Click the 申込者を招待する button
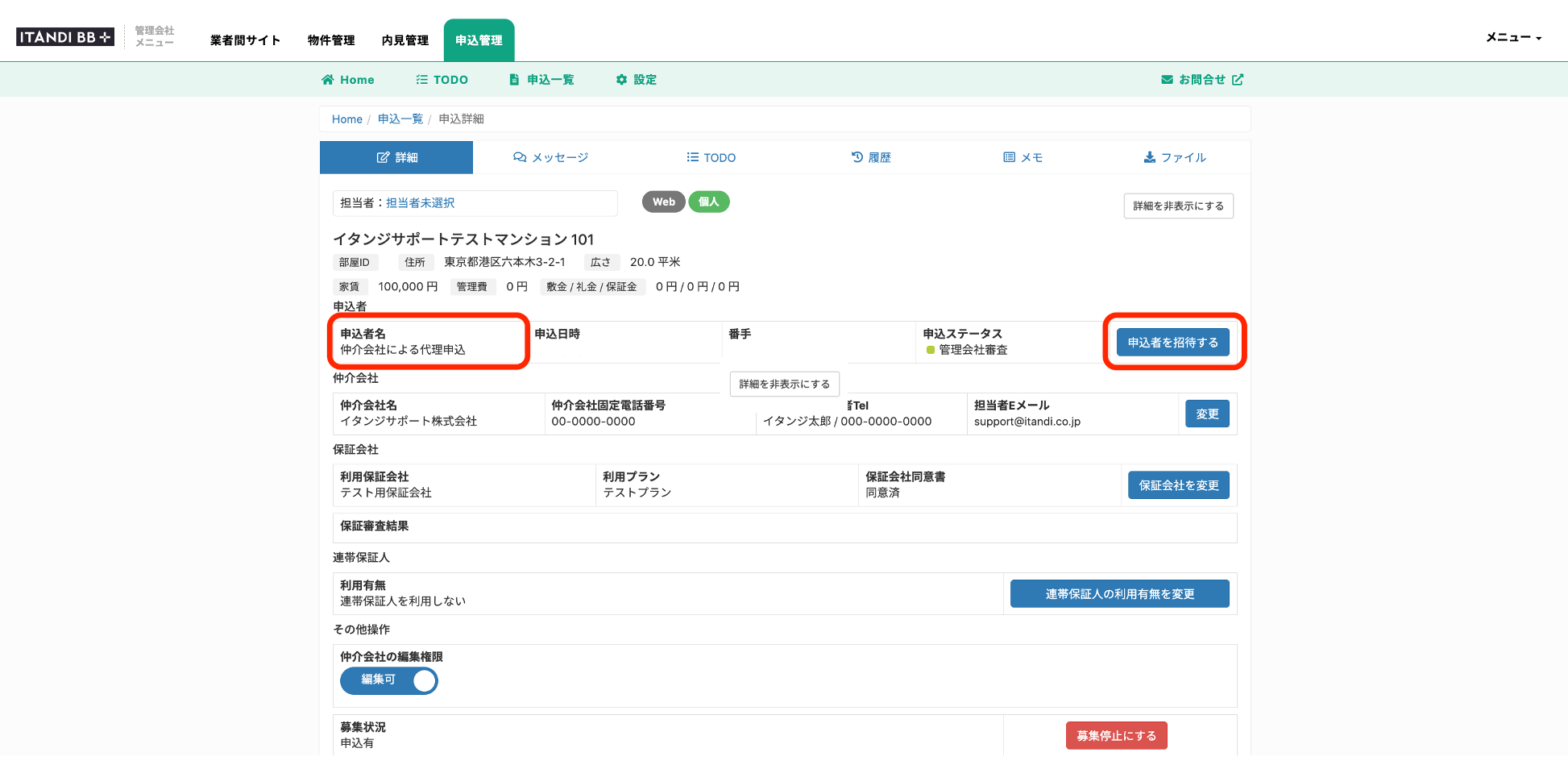1568x761 pixels. coord(1172,343)
